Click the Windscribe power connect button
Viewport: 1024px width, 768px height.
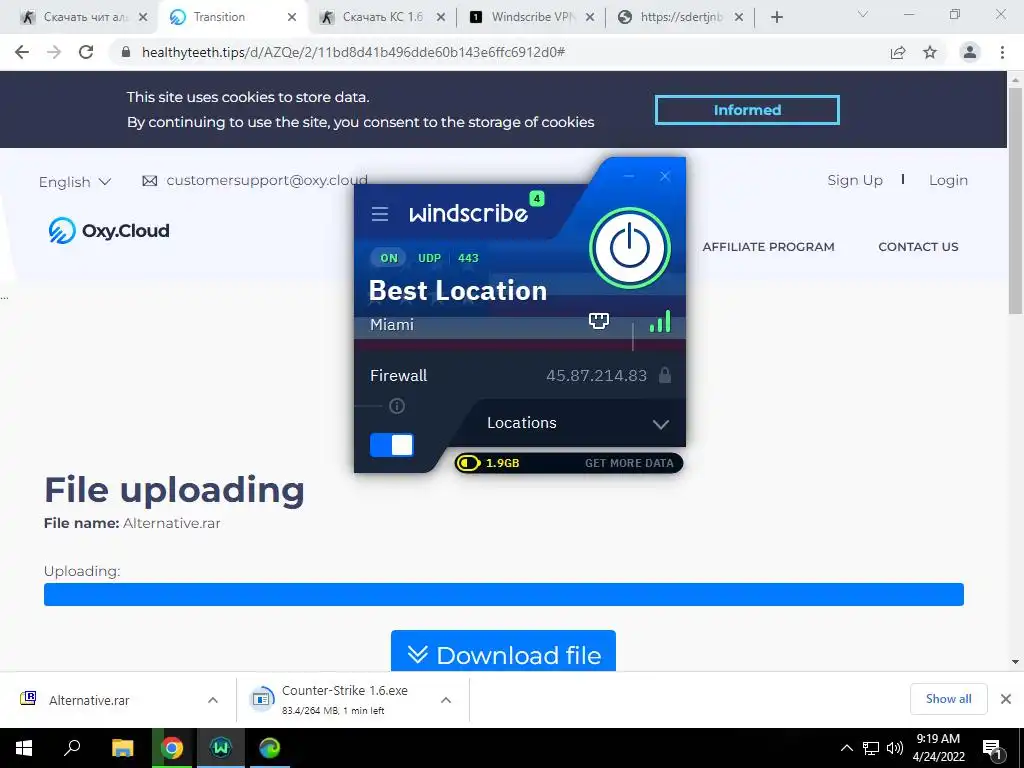tap(630, 248)
